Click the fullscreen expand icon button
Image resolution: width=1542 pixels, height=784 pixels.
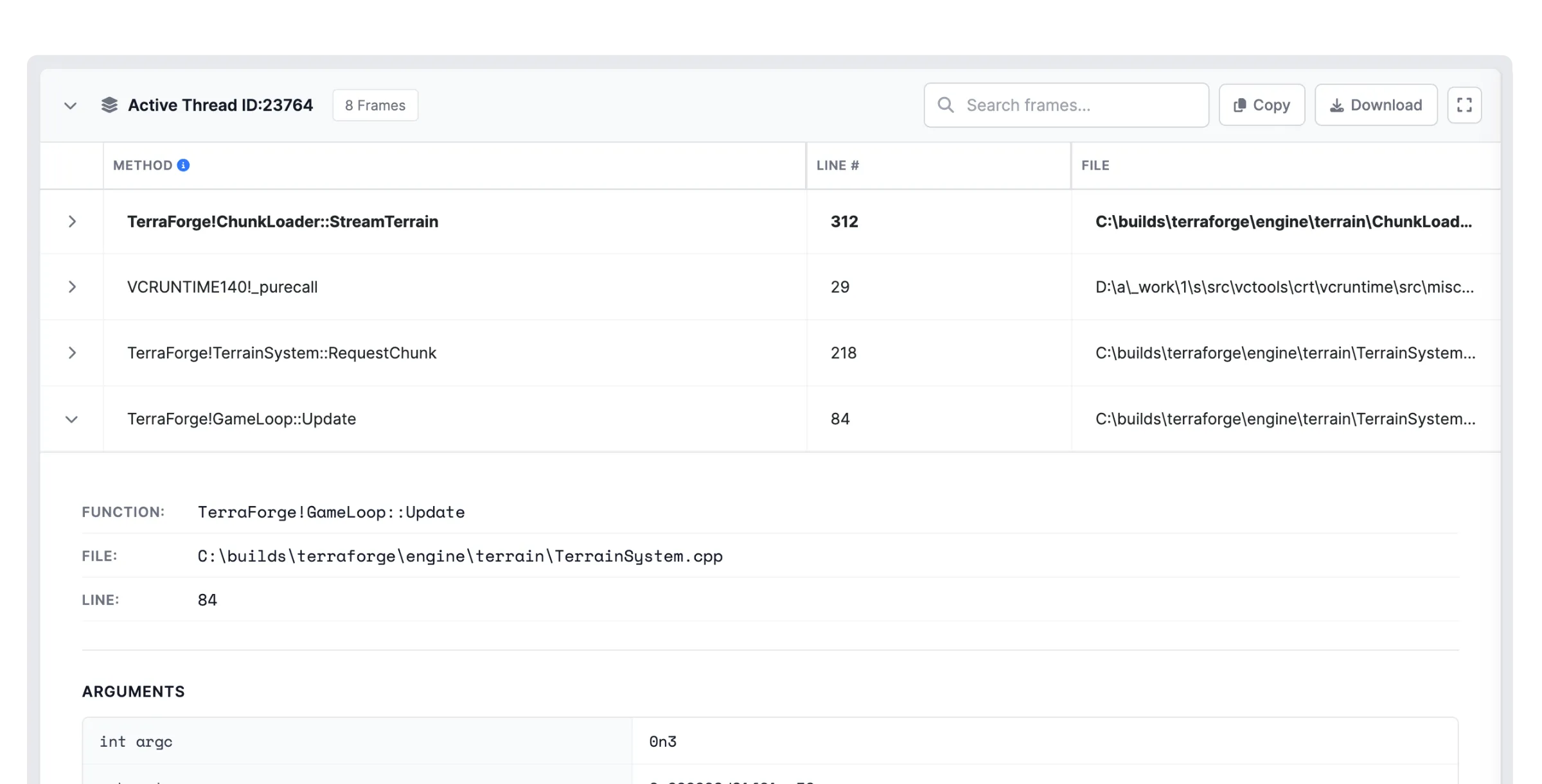(x=1464, y=105)
